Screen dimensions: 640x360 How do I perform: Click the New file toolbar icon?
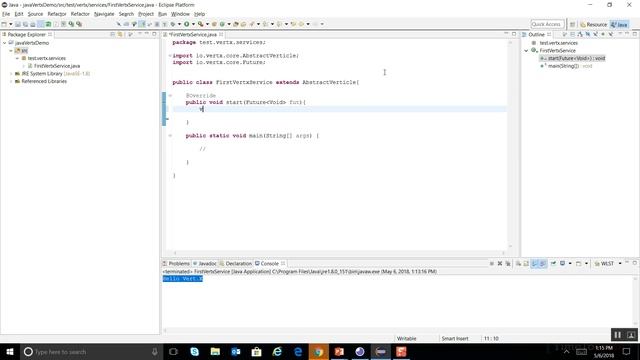point(4,24)
